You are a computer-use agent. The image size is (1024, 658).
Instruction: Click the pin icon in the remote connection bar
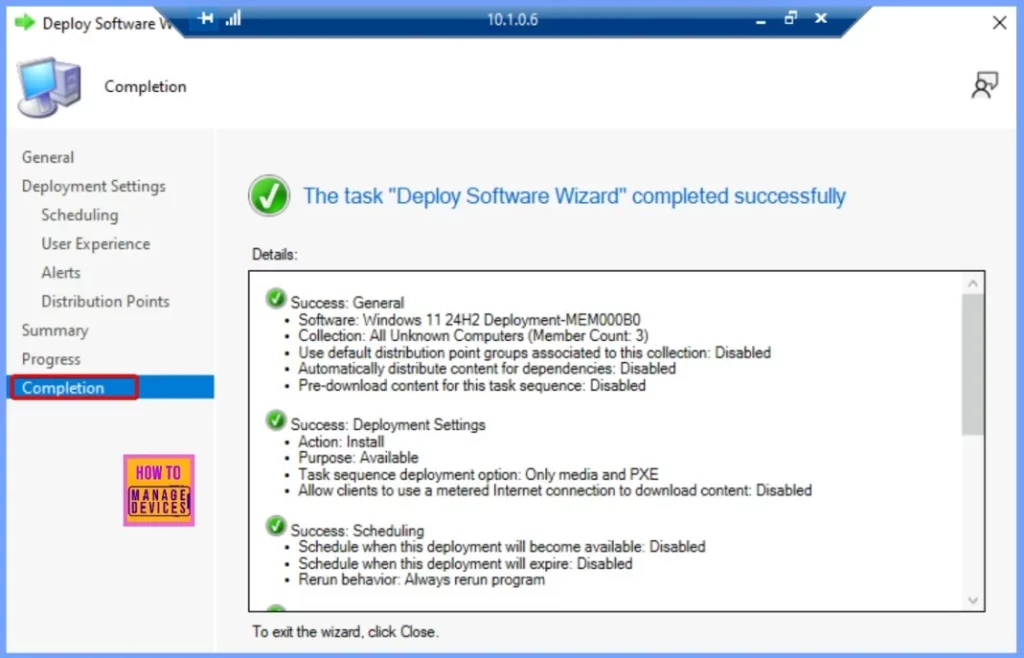[x=206, y=18]
